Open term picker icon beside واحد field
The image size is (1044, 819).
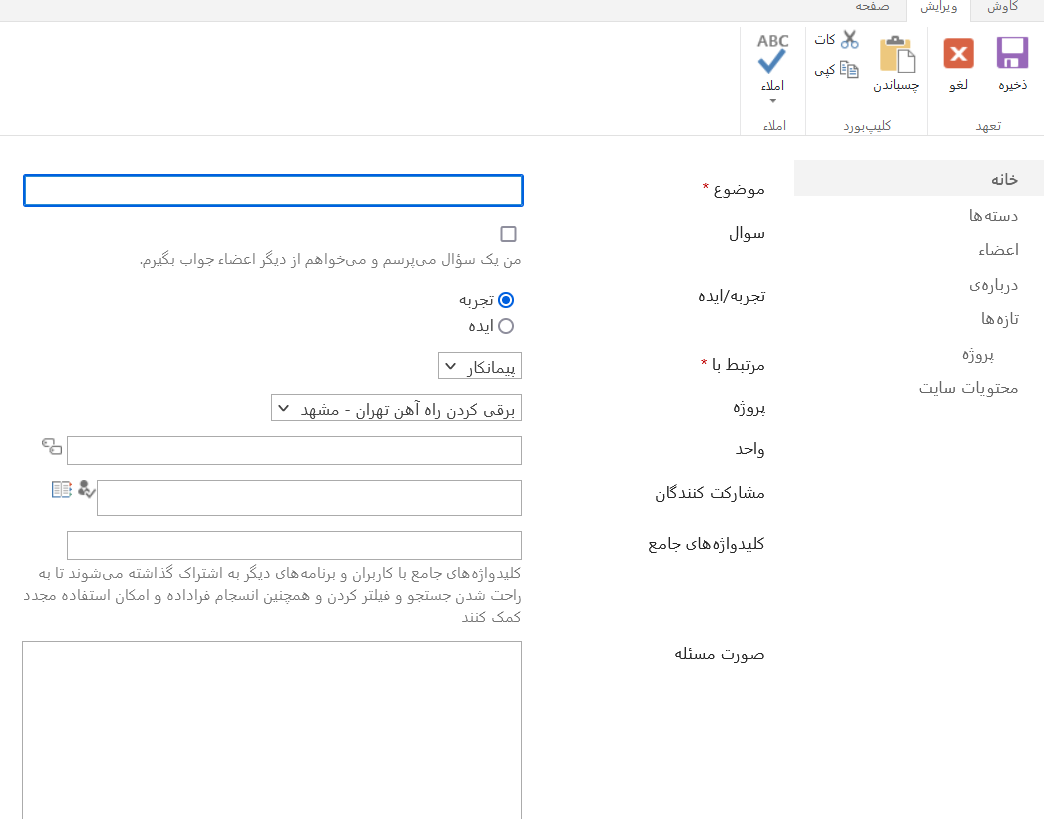click(x=52, y=446)
